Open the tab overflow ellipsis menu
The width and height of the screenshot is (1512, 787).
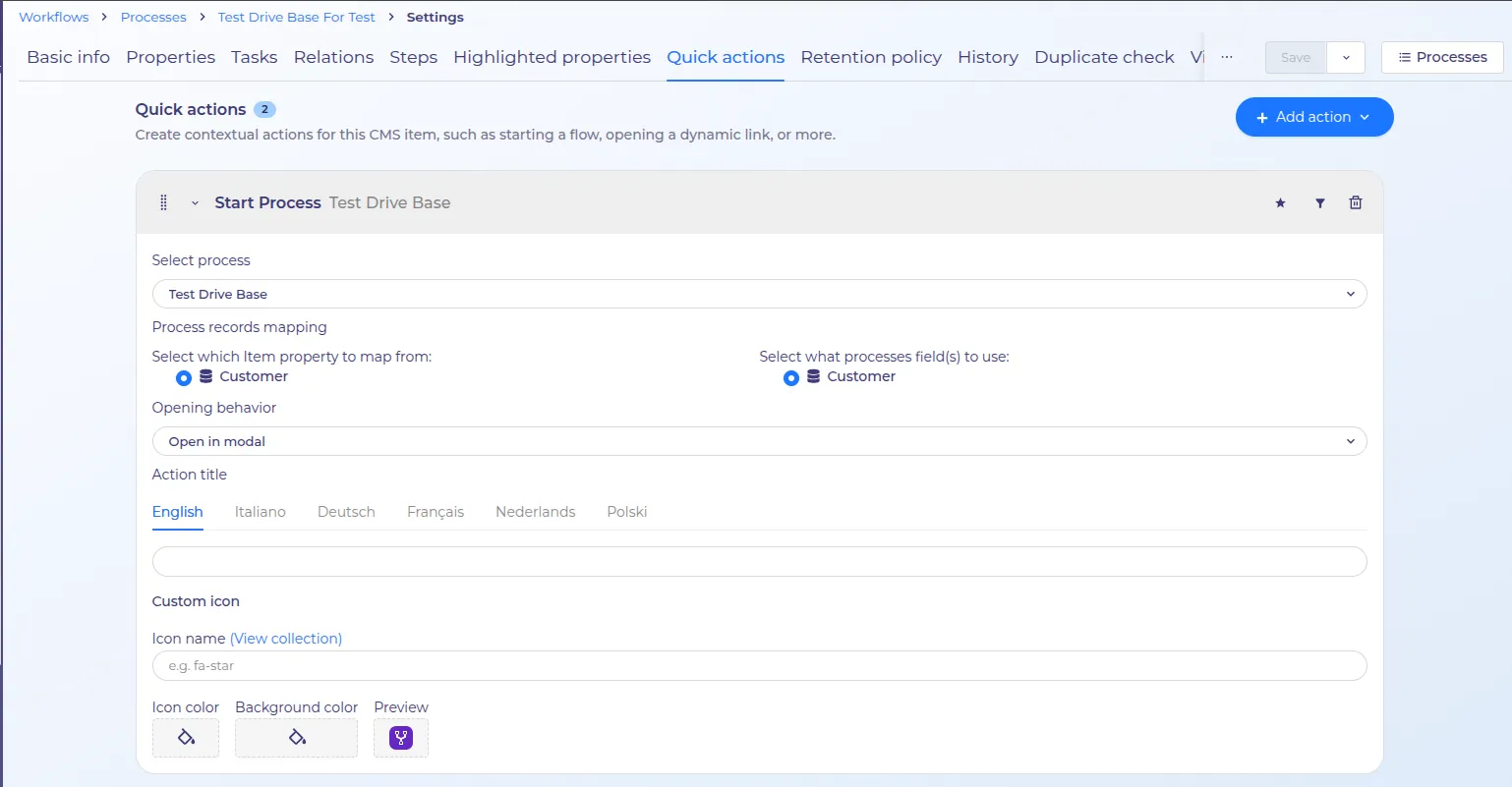tap(1227, 57)
